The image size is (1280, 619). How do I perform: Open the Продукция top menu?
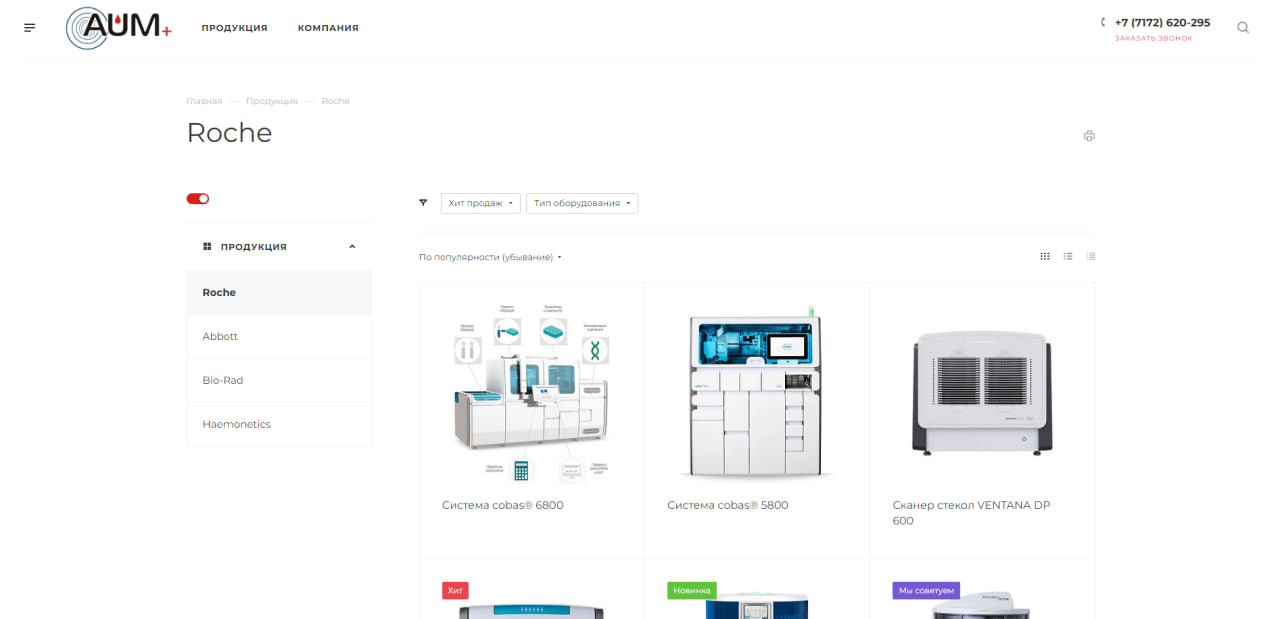[x=234, y=28]
